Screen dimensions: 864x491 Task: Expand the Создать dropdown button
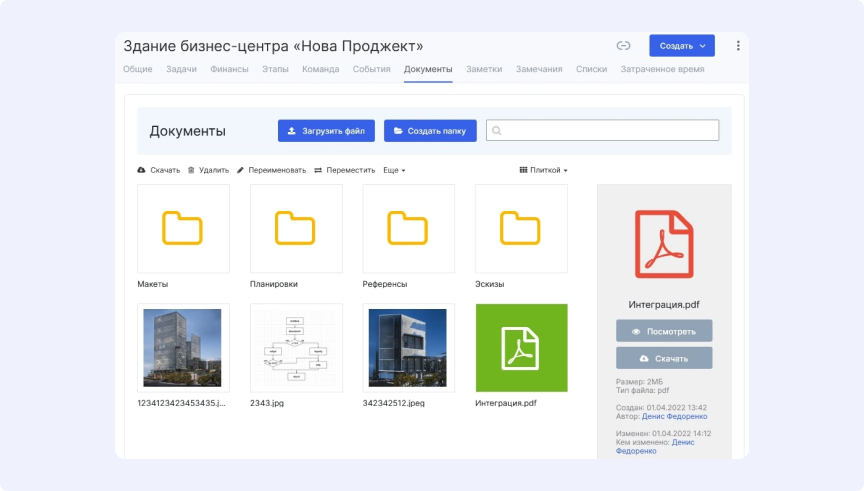[682, 46]
